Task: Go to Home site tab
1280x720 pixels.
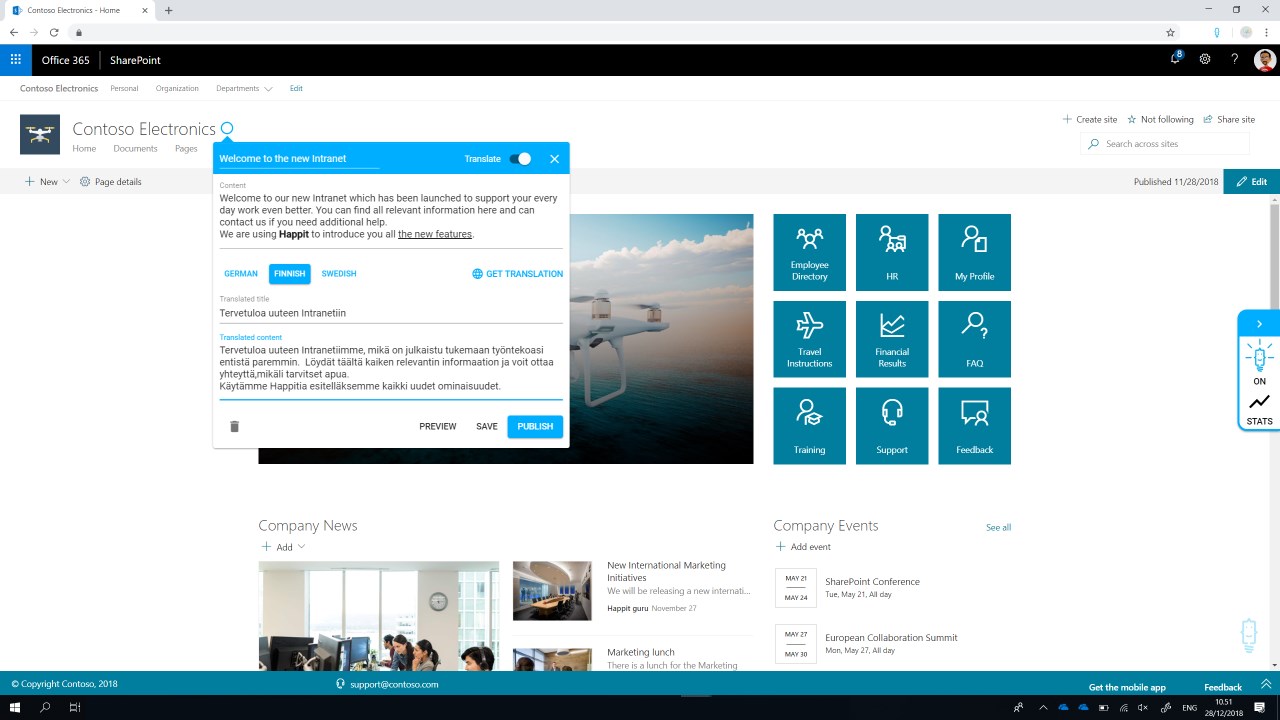Action: coord(84,148)
